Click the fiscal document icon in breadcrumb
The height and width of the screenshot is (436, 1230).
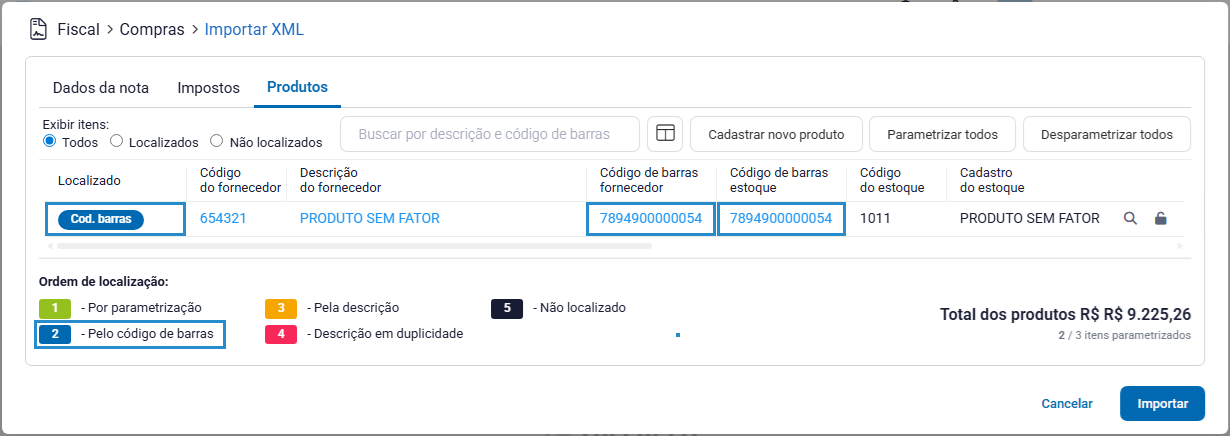pyautogui.click(x=38, y=29)
